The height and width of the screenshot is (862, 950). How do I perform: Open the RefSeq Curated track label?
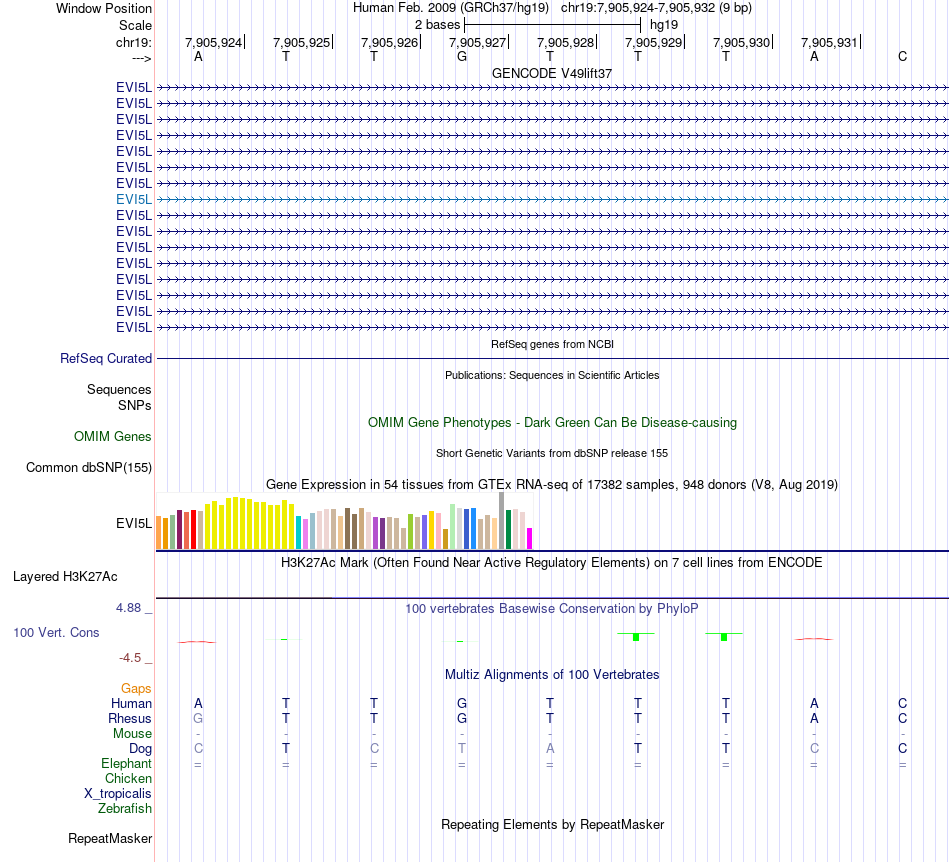pyautogui.click(x=106, y=359)
